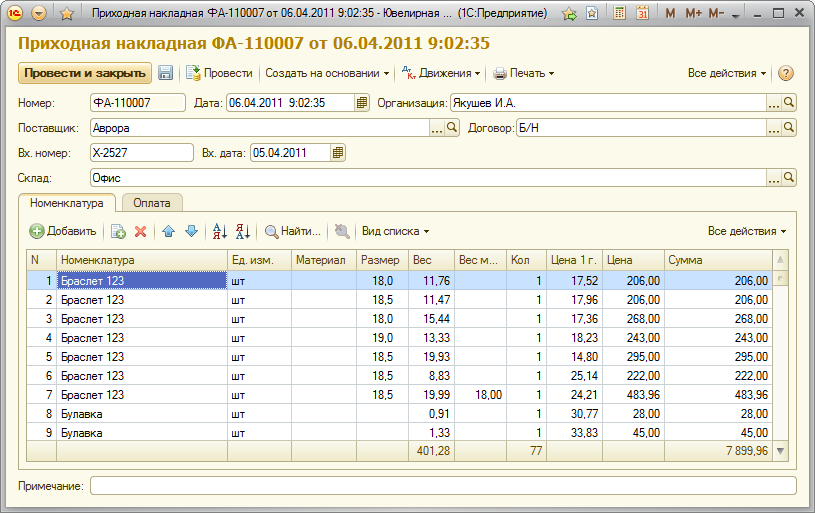Click the Номер input field
Viewport: 815px width, 513px height.
pos(138,103)
